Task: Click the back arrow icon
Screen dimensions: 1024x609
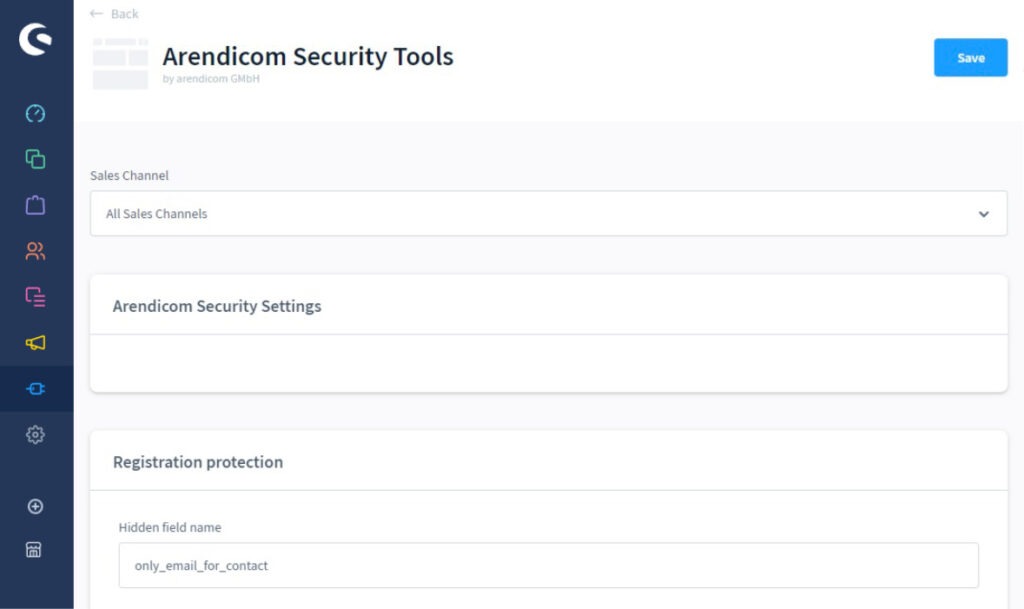Action: [96, 14]
